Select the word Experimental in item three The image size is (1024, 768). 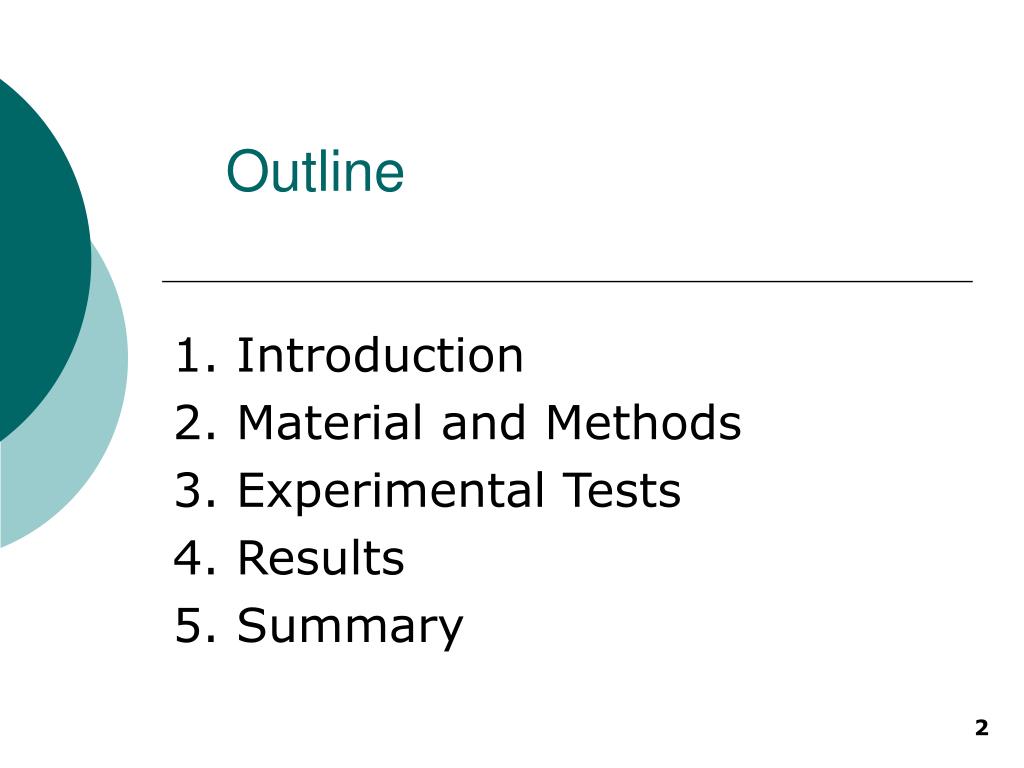[x=391, y=492]
